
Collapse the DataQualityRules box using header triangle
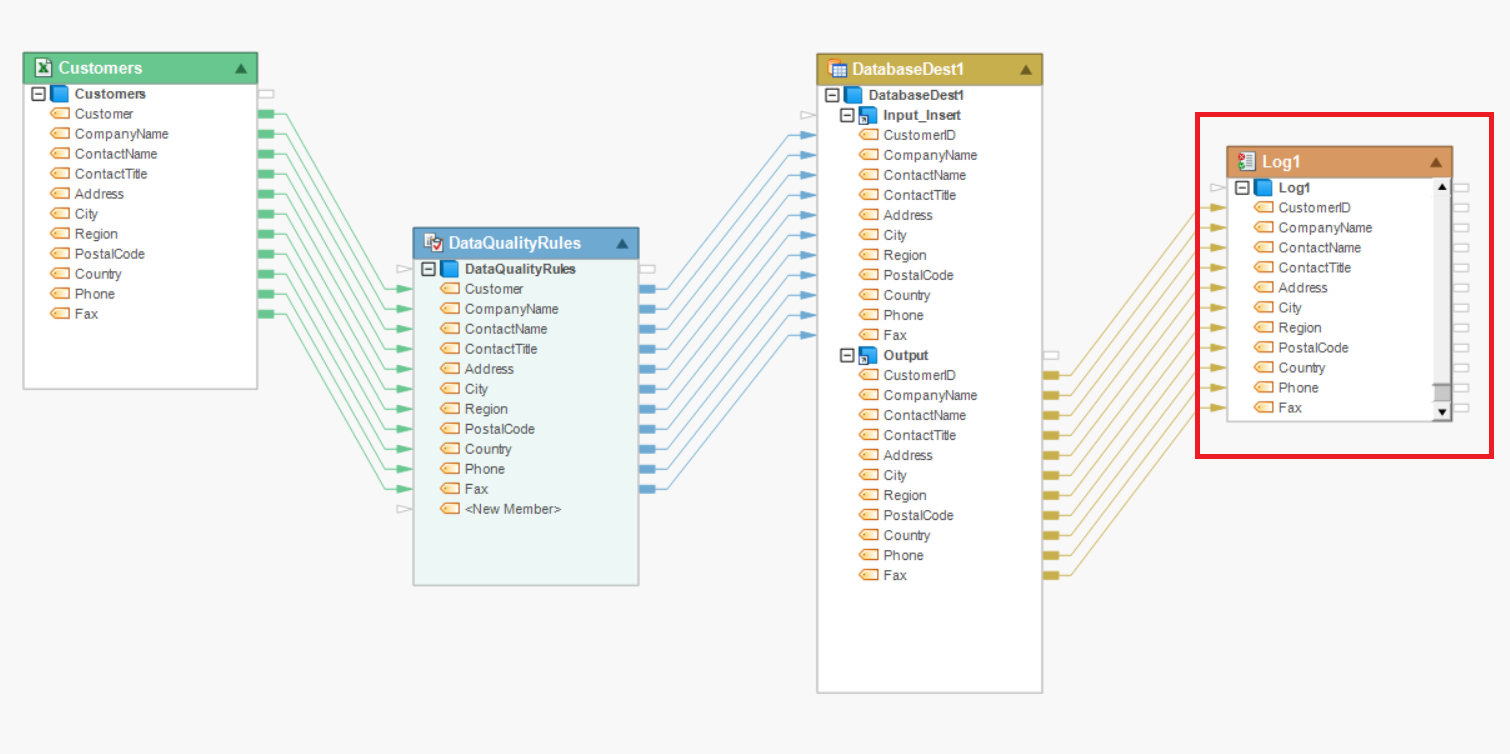pos(622,243)
